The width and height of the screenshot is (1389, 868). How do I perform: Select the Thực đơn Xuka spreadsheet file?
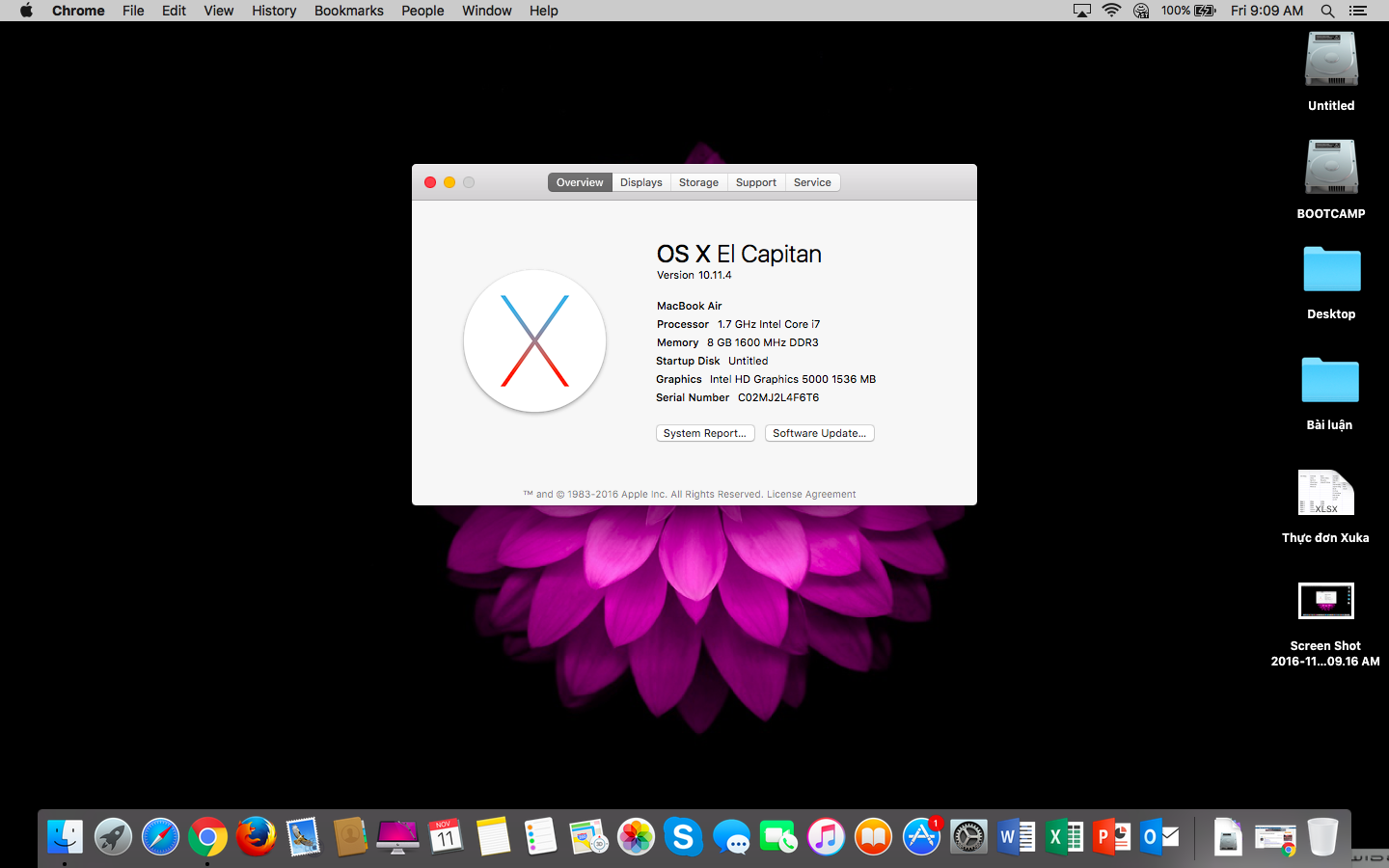[1326, 493]
